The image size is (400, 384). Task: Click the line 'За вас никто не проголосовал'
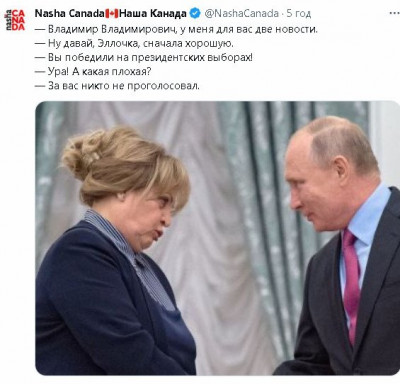click(x=117, y=86)
